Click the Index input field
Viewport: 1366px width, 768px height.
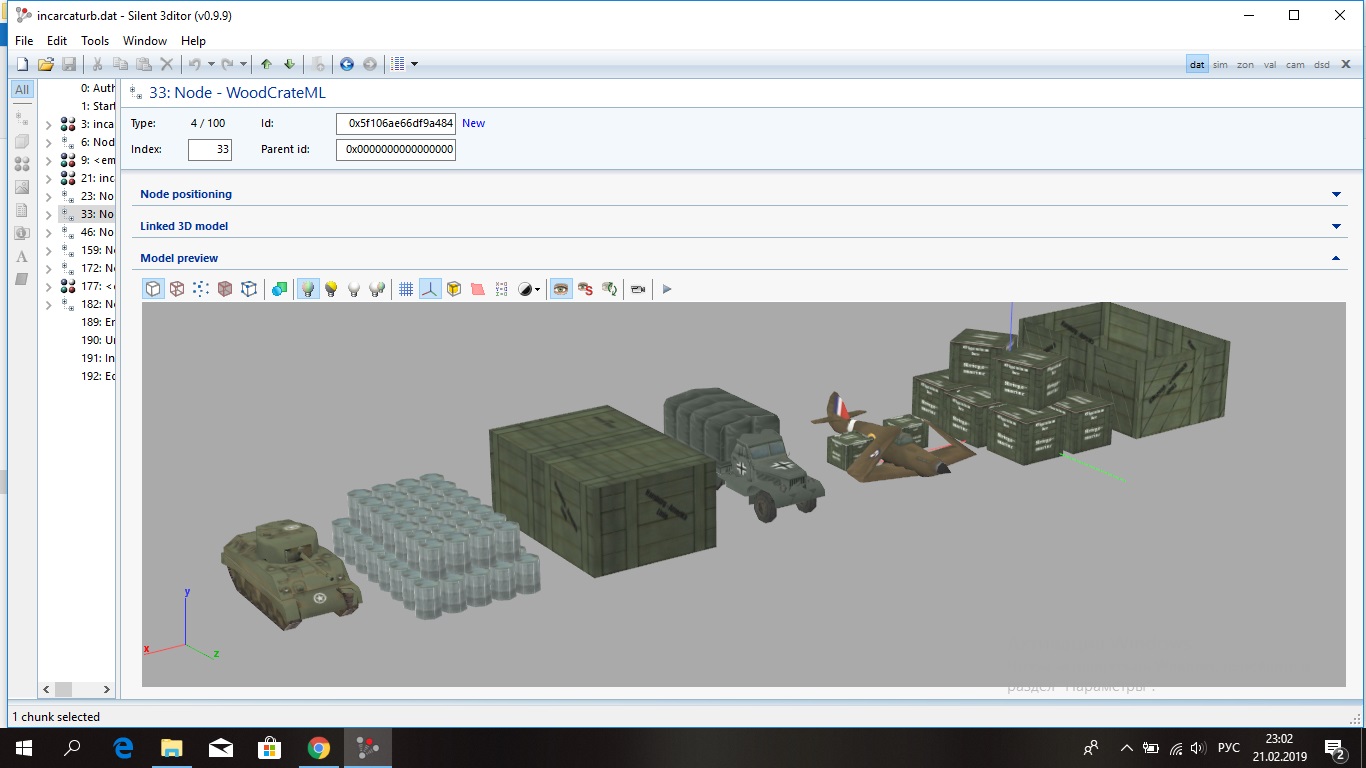point(210,150)
